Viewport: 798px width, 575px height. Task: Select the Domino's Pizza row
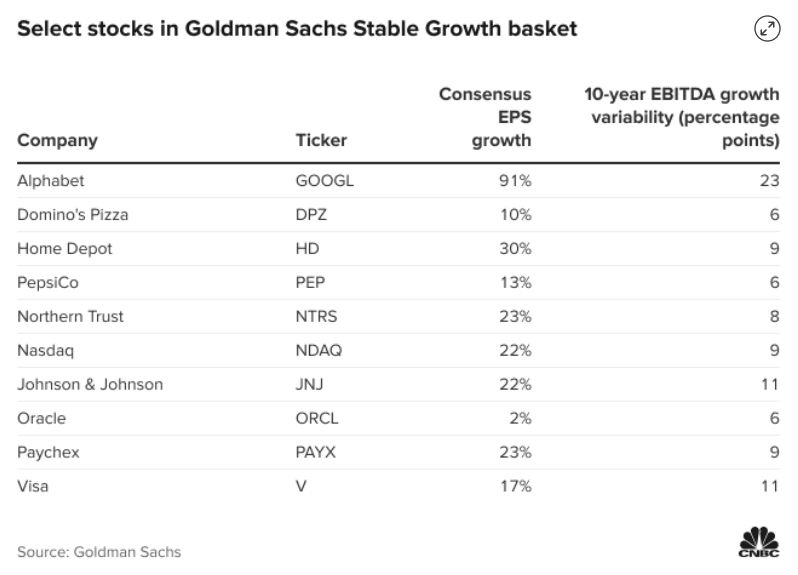(73, 215)
